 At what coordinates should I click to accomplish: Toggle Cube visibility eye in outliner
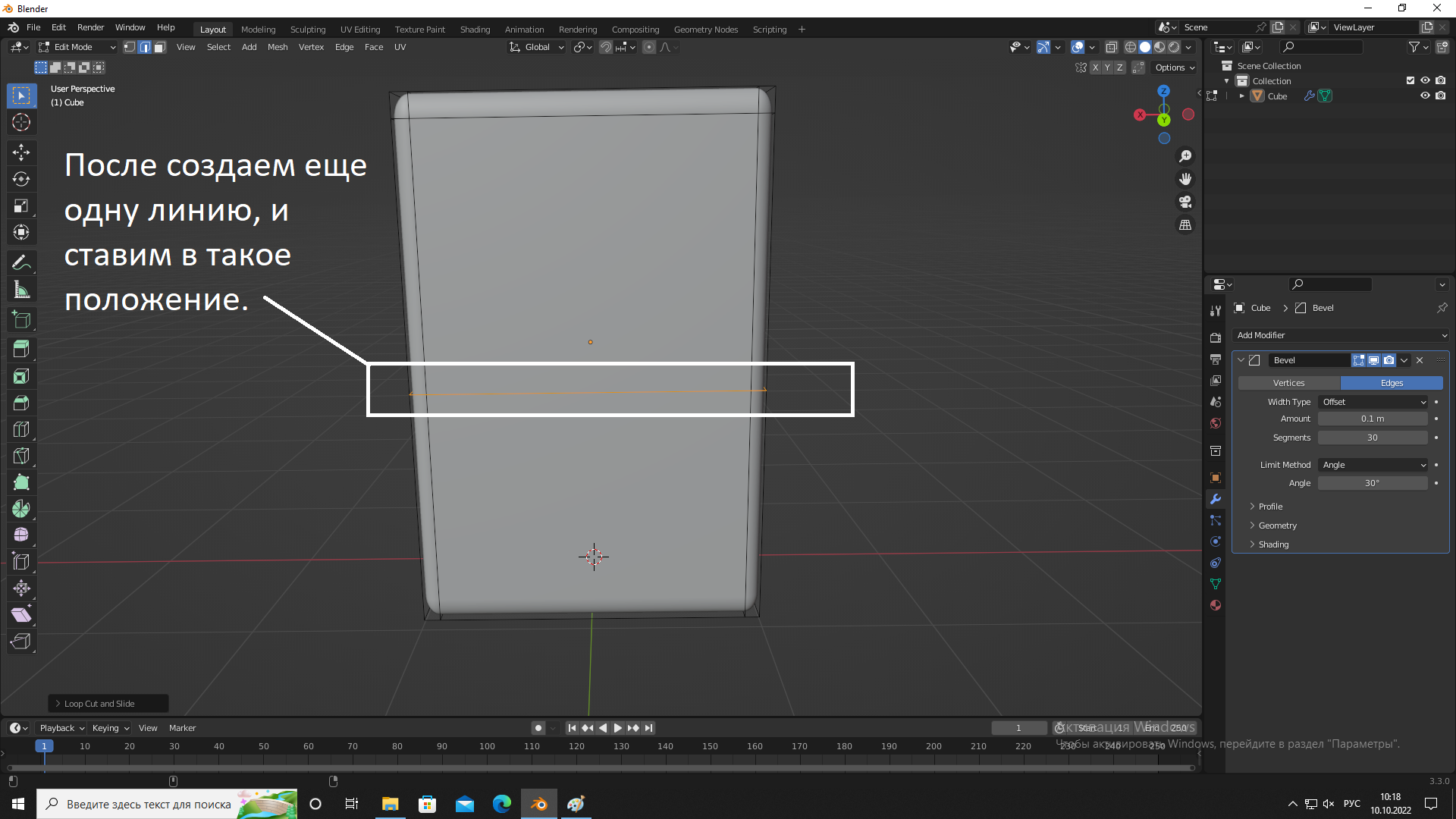(x=1425, y=96)
